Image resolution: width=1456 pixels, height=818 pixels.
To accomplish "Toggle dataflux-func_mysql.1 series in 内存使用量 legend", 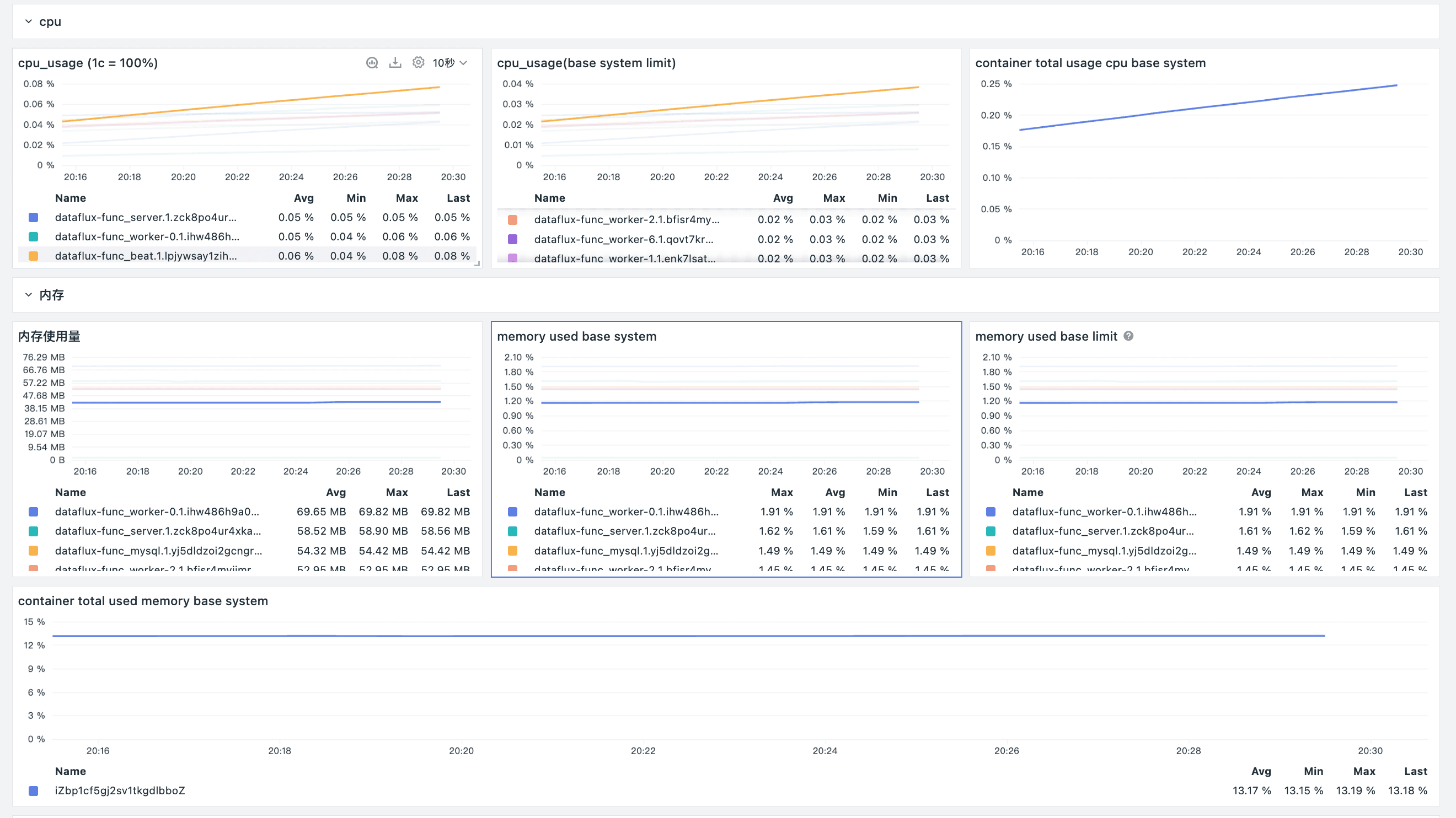I will click(158, 550).
